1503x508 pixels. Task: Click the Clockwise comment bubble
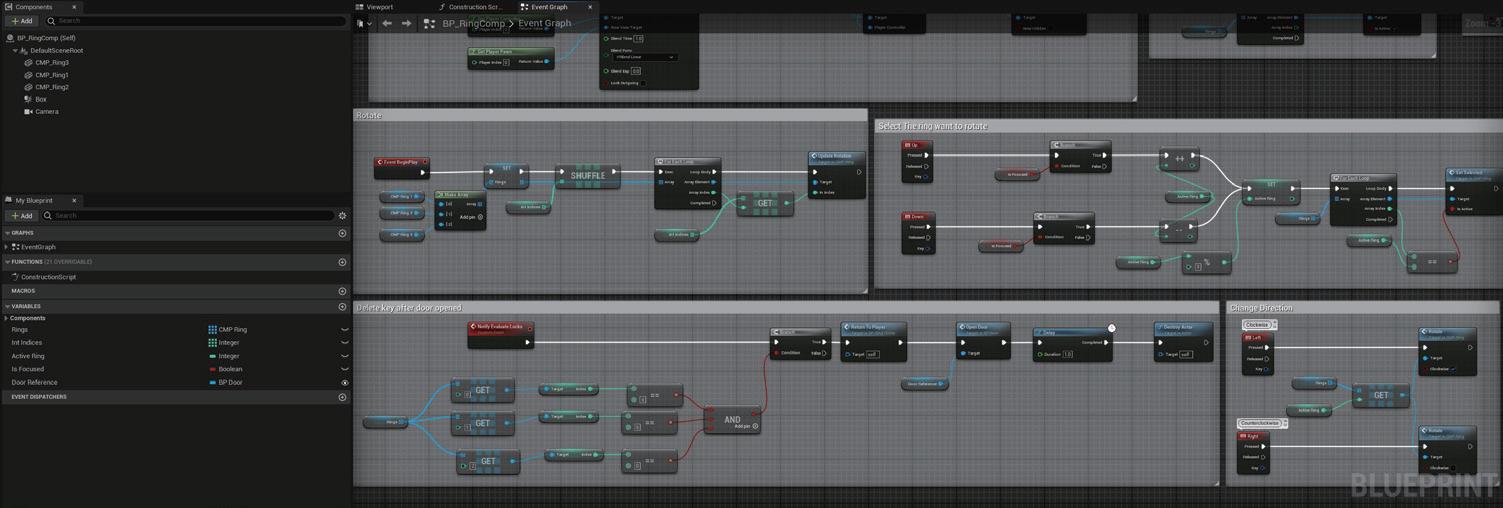[1259, 325]
